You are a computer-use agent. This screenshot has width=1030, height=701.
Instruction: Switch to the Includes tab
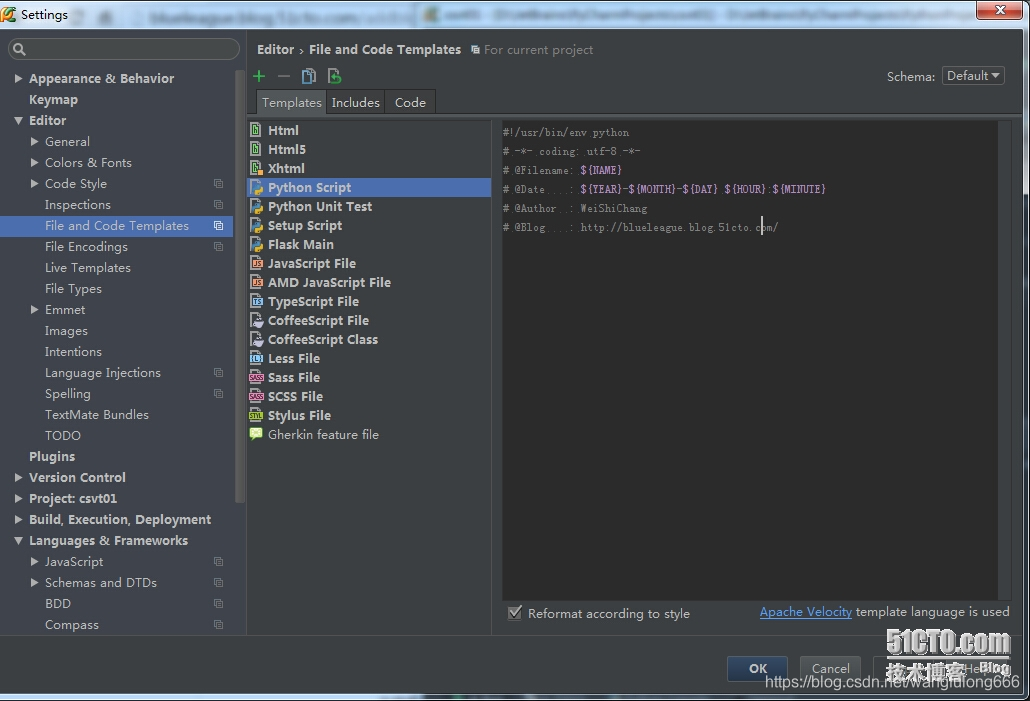click(x=355, y=102)
